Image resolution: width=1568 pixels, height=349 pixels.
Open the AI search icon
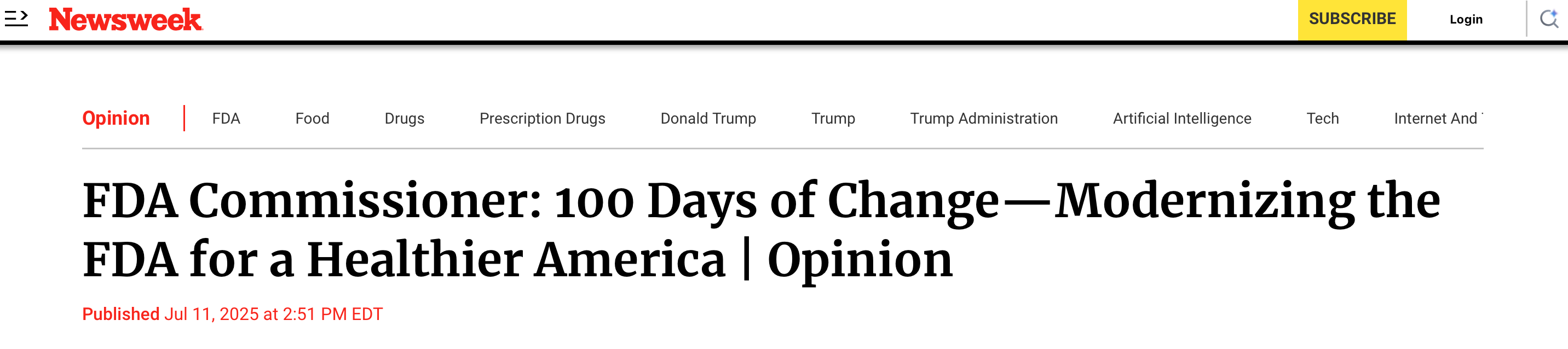pyautogui.click(x=1549, y=19)
